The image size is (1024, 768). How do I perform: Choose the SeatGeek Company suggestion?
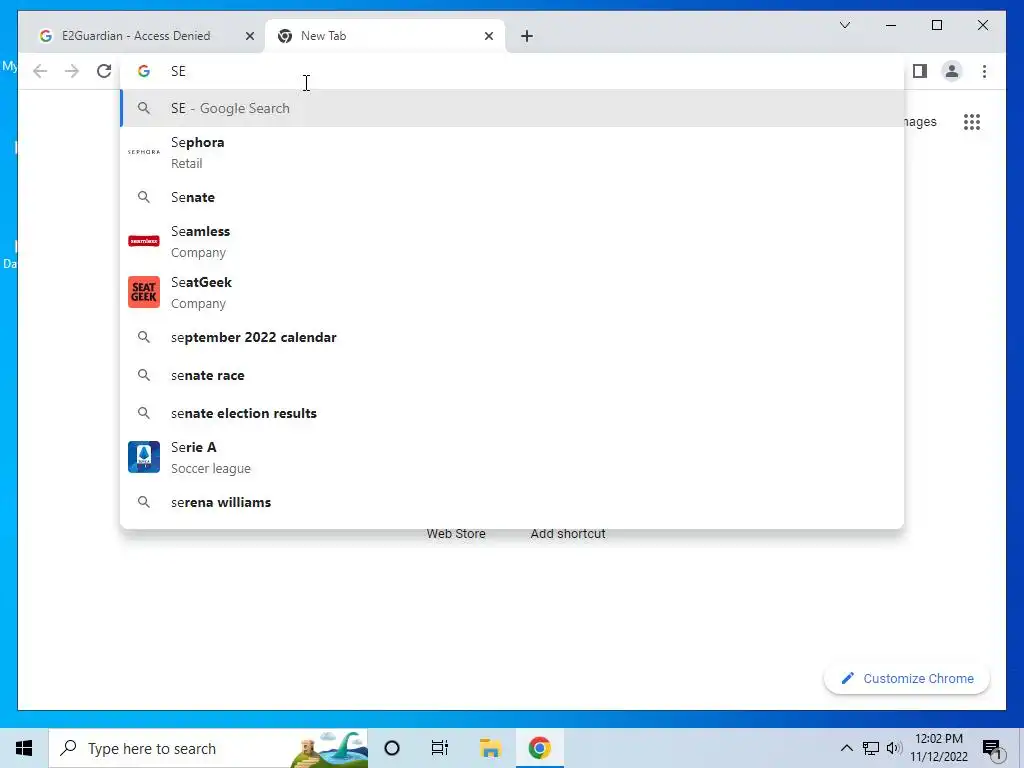512,292
